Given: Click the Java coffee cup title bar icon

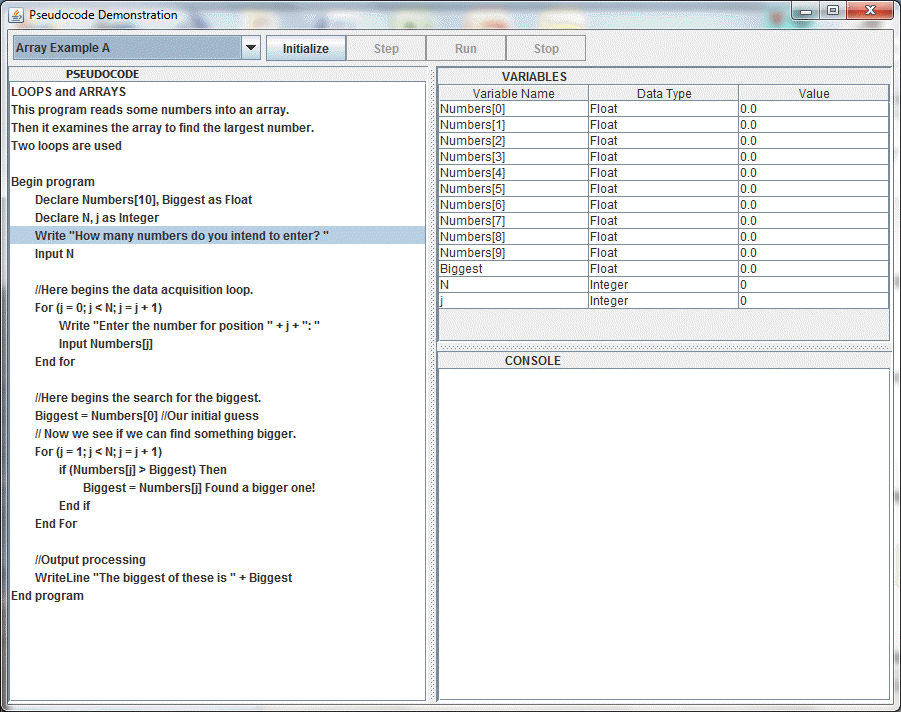Looking at the screenshot, I should (x=16, y=15).
